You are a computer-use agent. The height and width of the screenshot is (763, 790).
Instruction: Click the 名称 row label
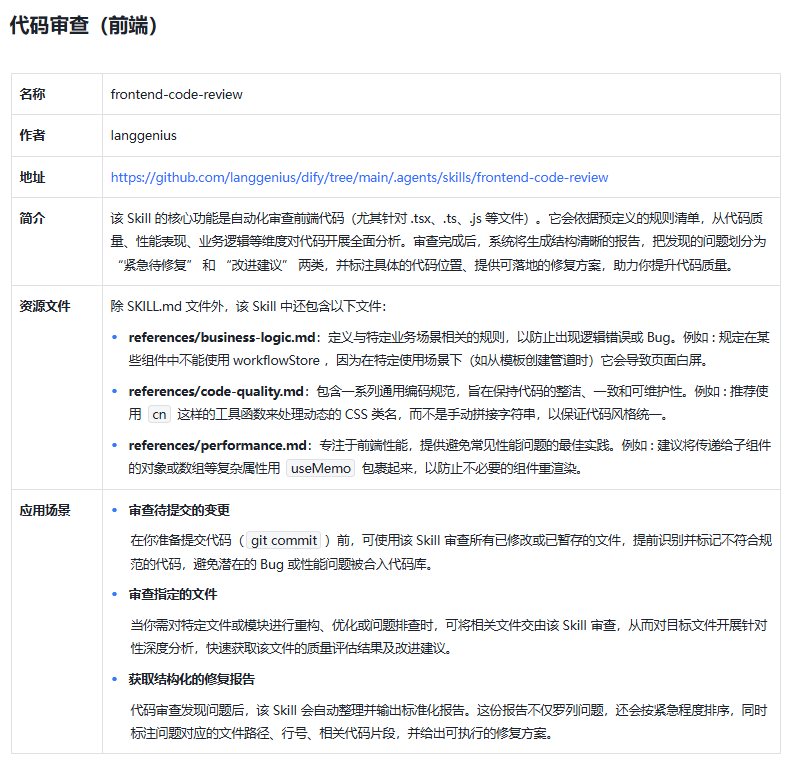click(32, 94)
